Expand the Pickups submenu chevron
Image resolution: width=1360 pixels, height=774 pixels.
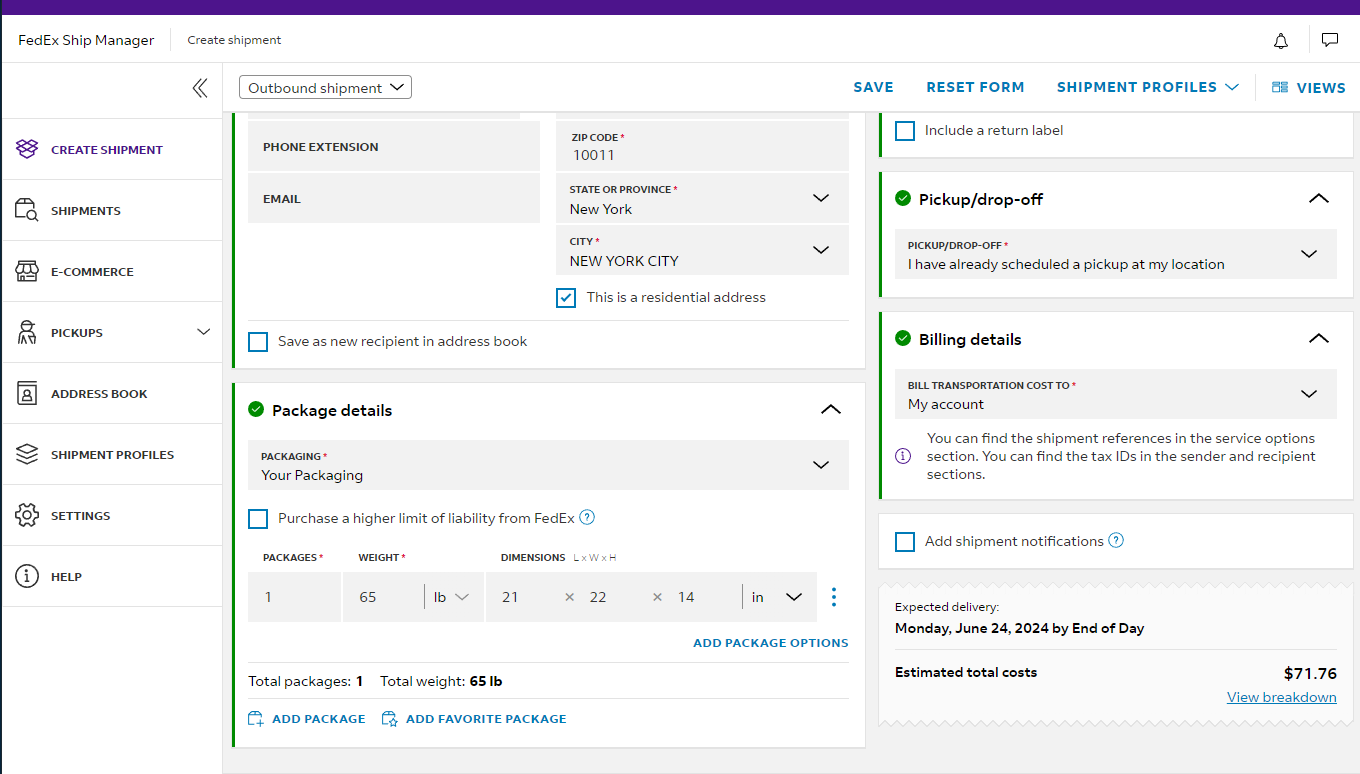(x=204, y=332)
